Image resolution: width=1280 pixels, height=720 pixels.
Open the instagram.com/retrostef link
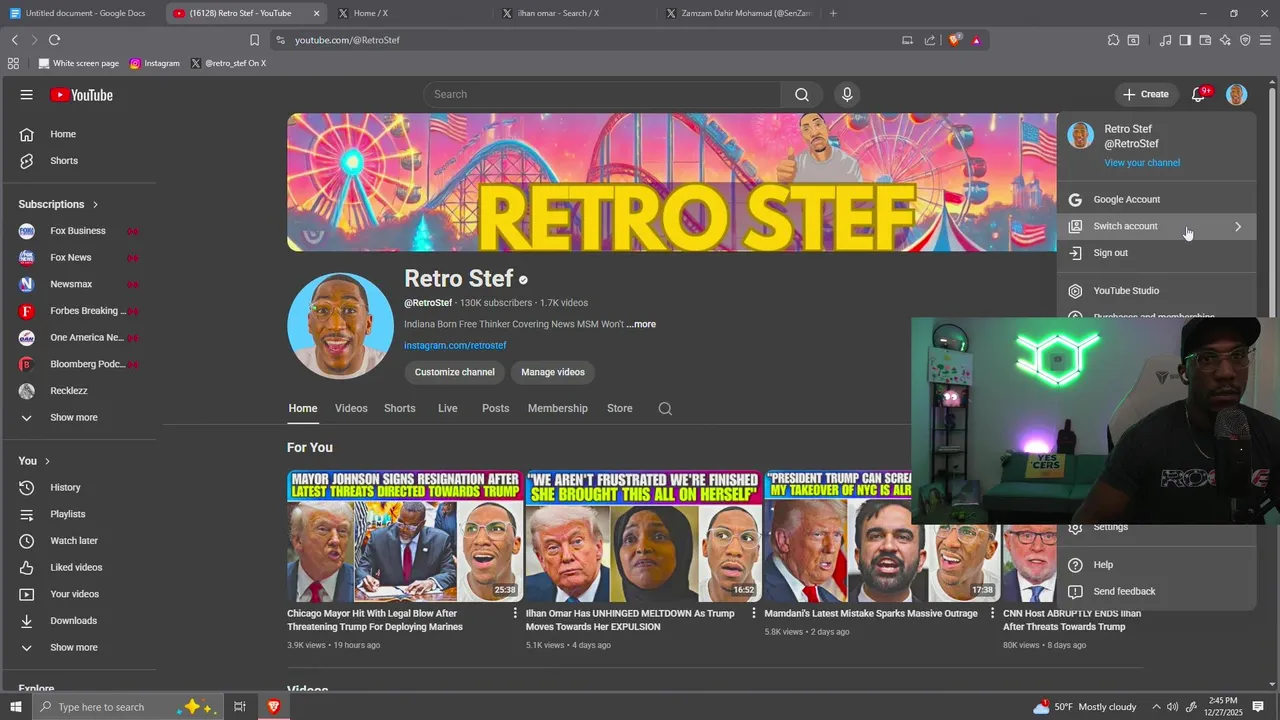click(455, 345)
